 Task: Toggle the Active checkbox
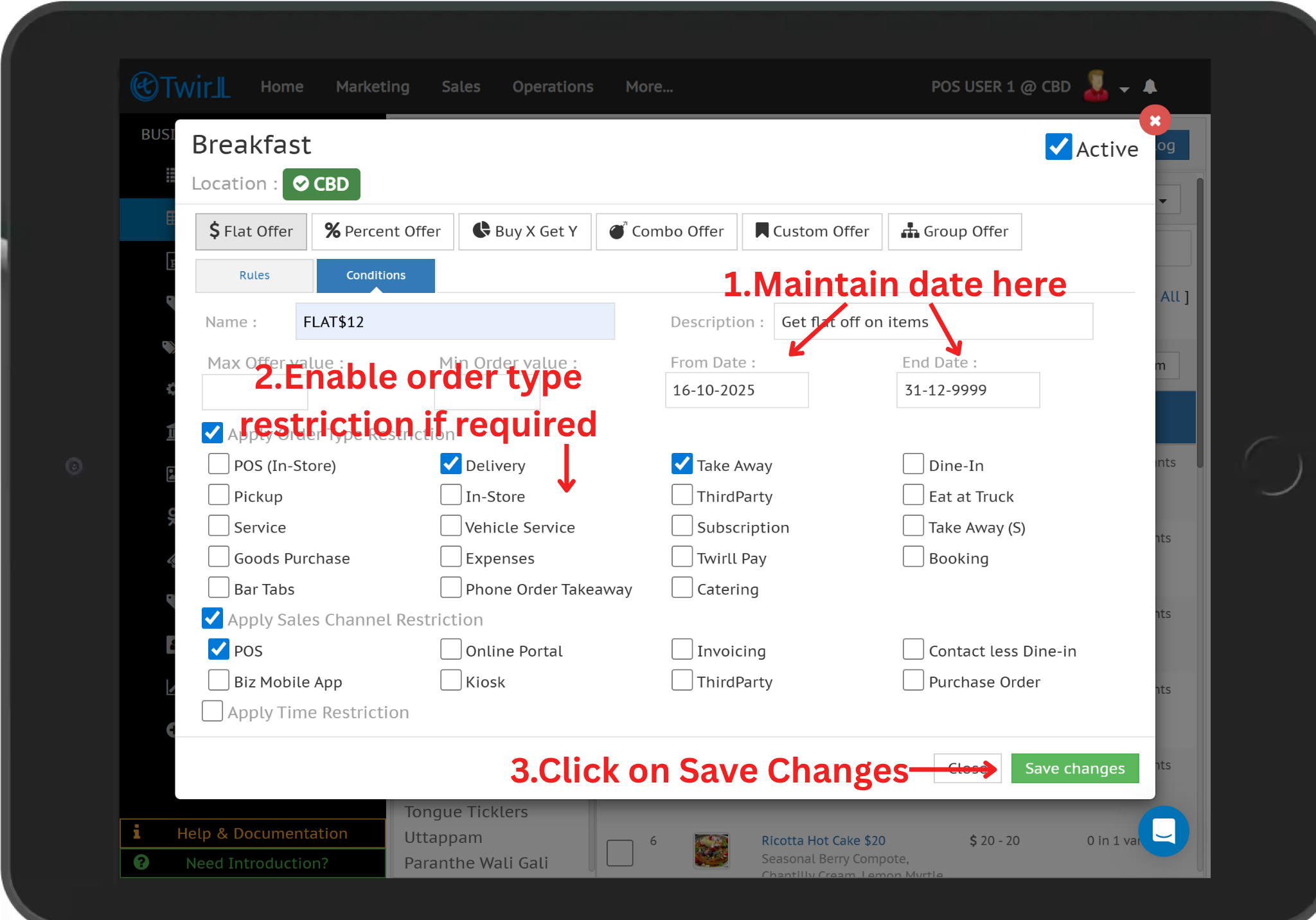pos(1058,147)
